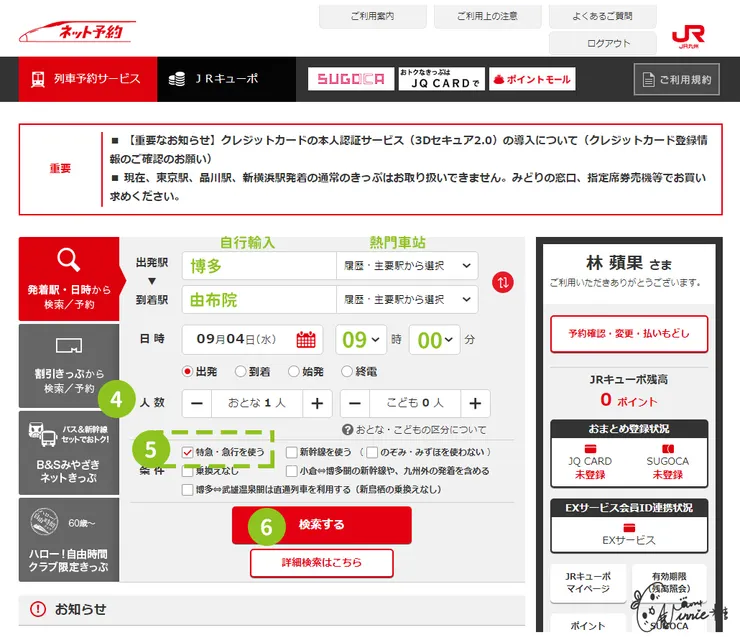Open departure 履歴・主要駅から選択 dropdown
This screenshot has width=740, height=637.
coord(407,266)
